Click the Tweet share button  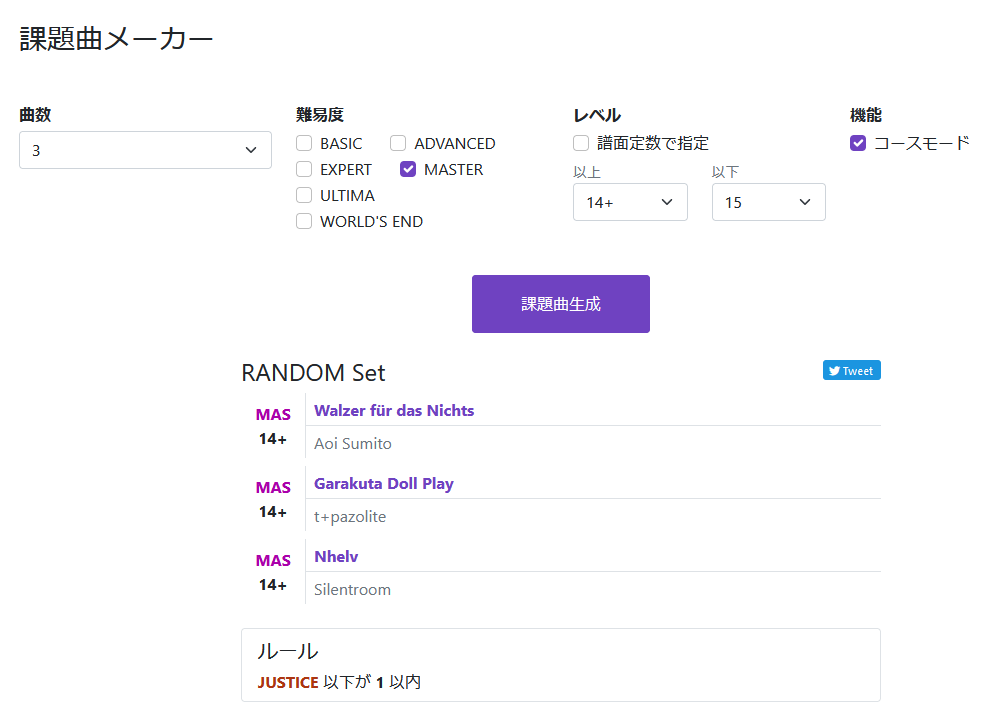point(851,370)
